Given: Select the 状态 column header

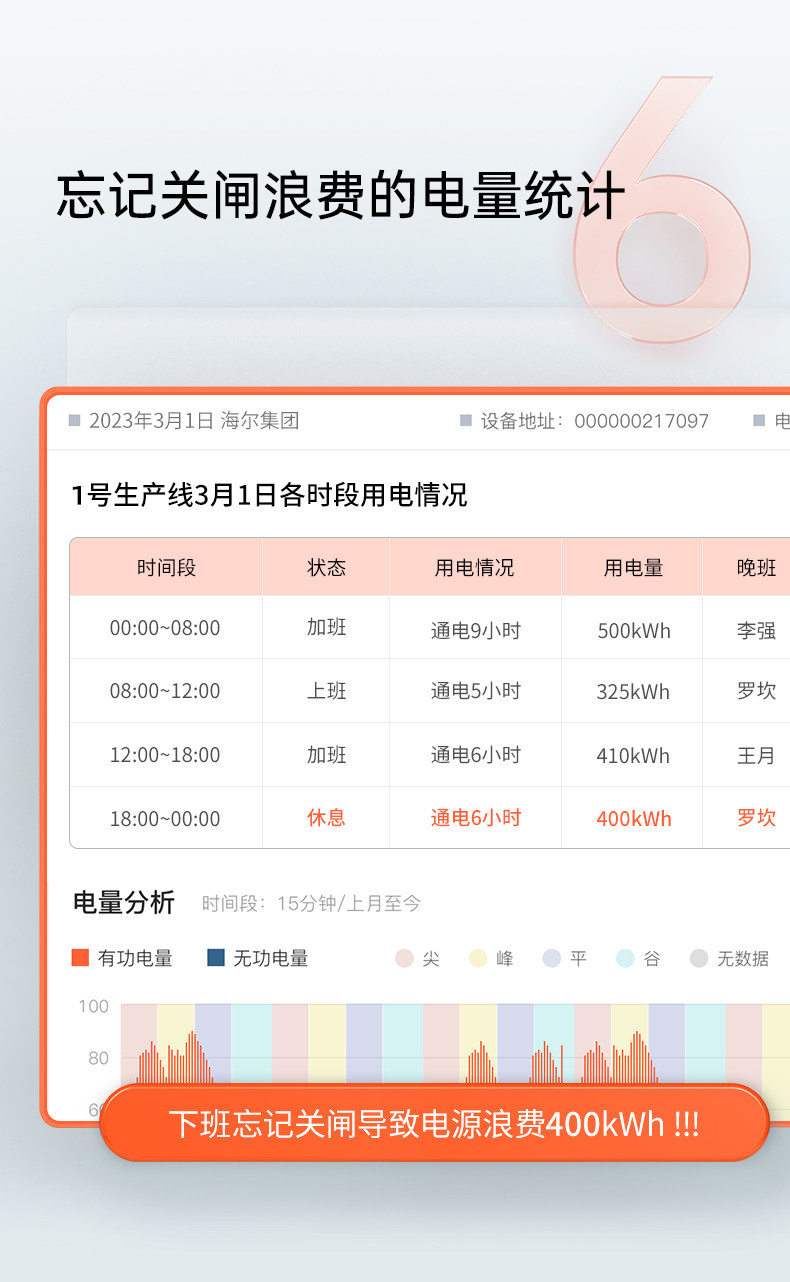Looking at the screenshot, I should [x=326, y=567].
